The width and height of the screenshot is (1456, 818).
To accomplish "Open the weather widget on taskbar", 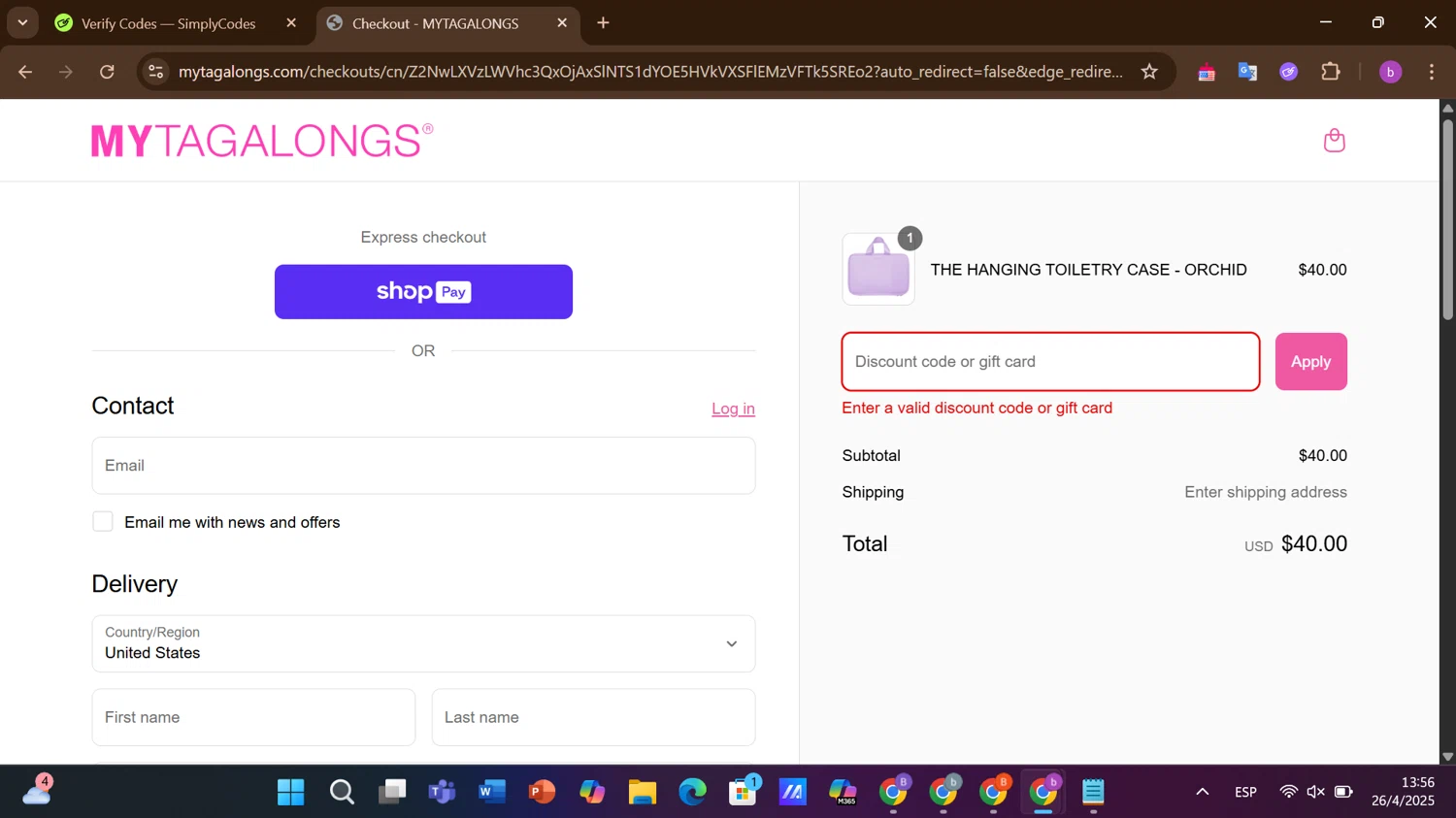I will click(x=37, y=791).
